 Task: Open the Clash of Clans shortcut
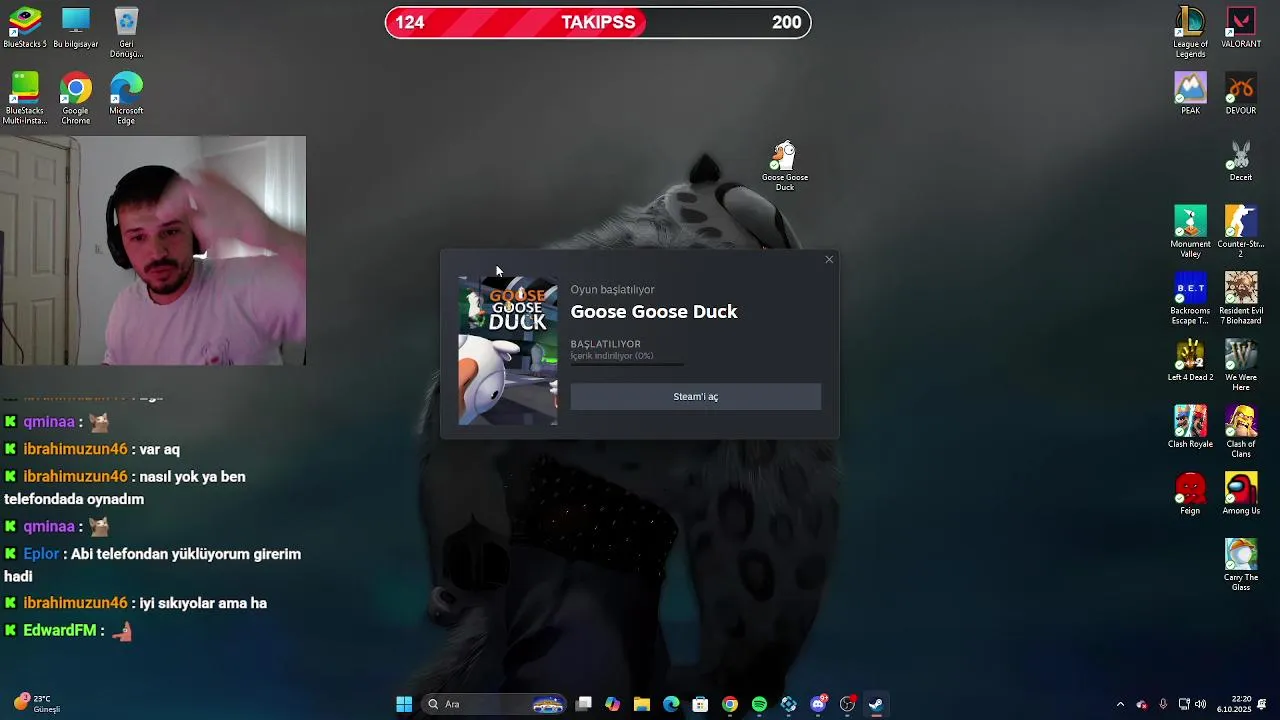1241,432
